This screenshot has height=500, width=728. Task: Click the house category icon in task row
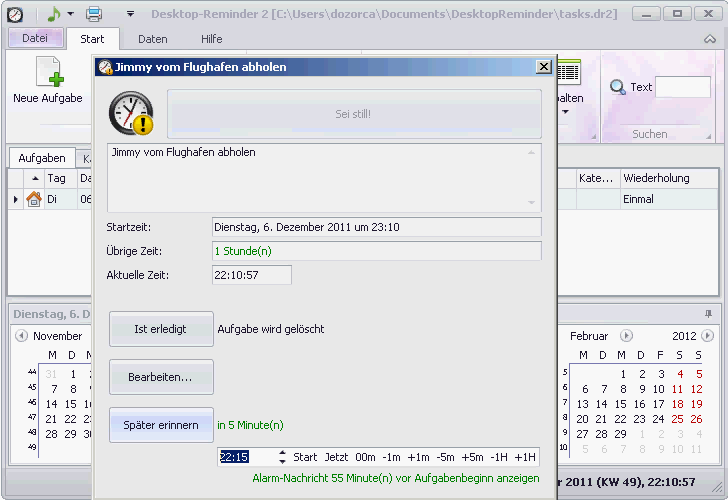click(34, 199)
